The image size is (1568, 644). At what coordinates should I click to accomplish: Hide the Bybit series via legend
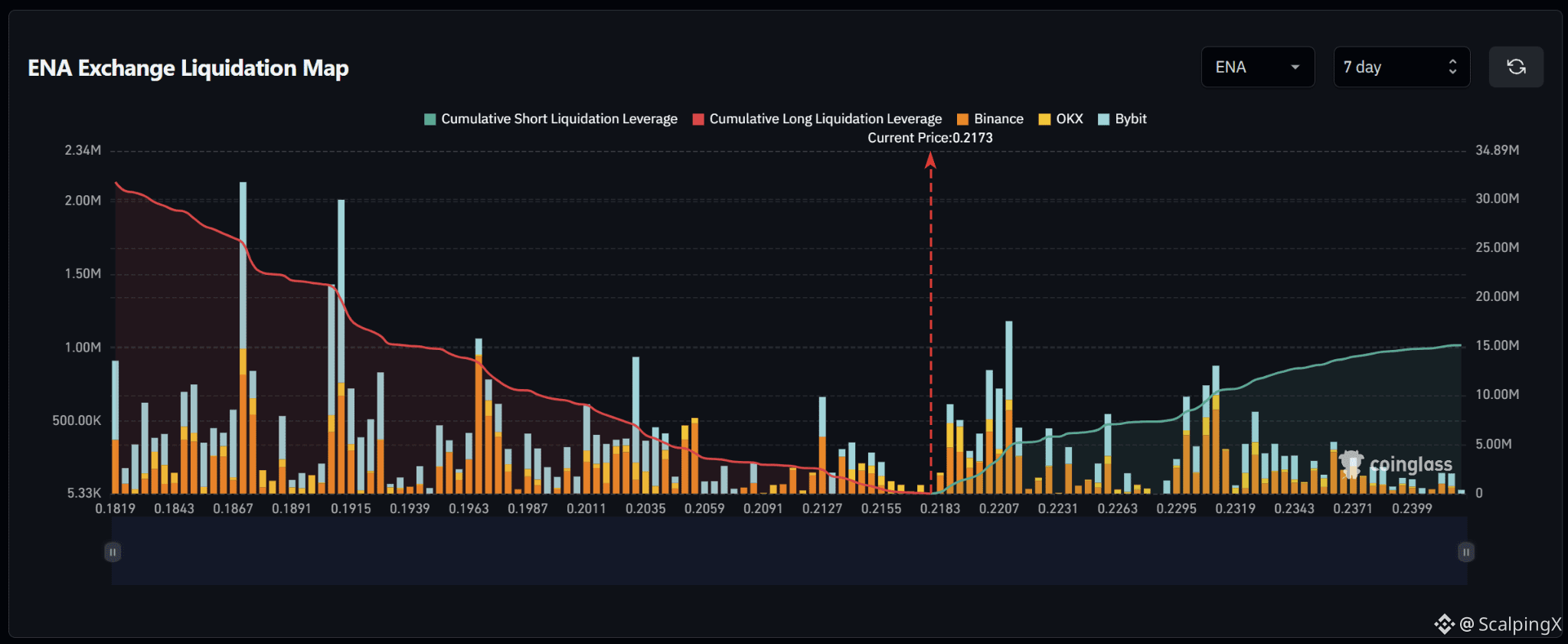[x=1122, y=119]
